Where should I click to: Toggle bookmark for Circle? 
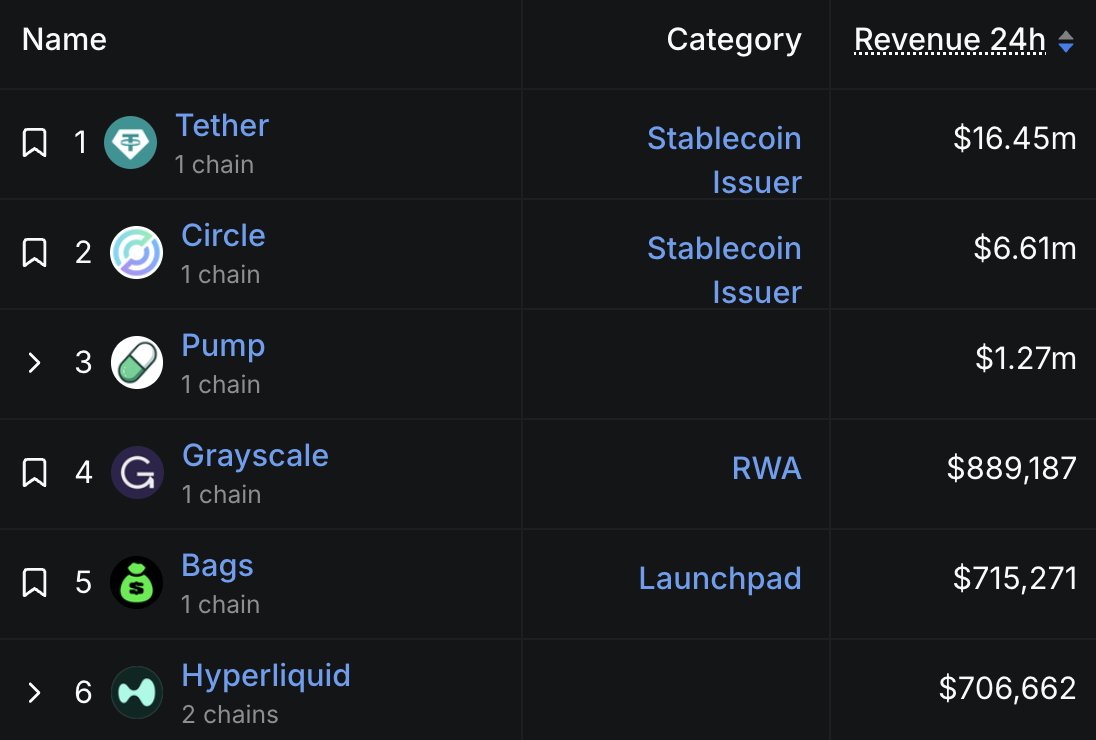(35, 252)
